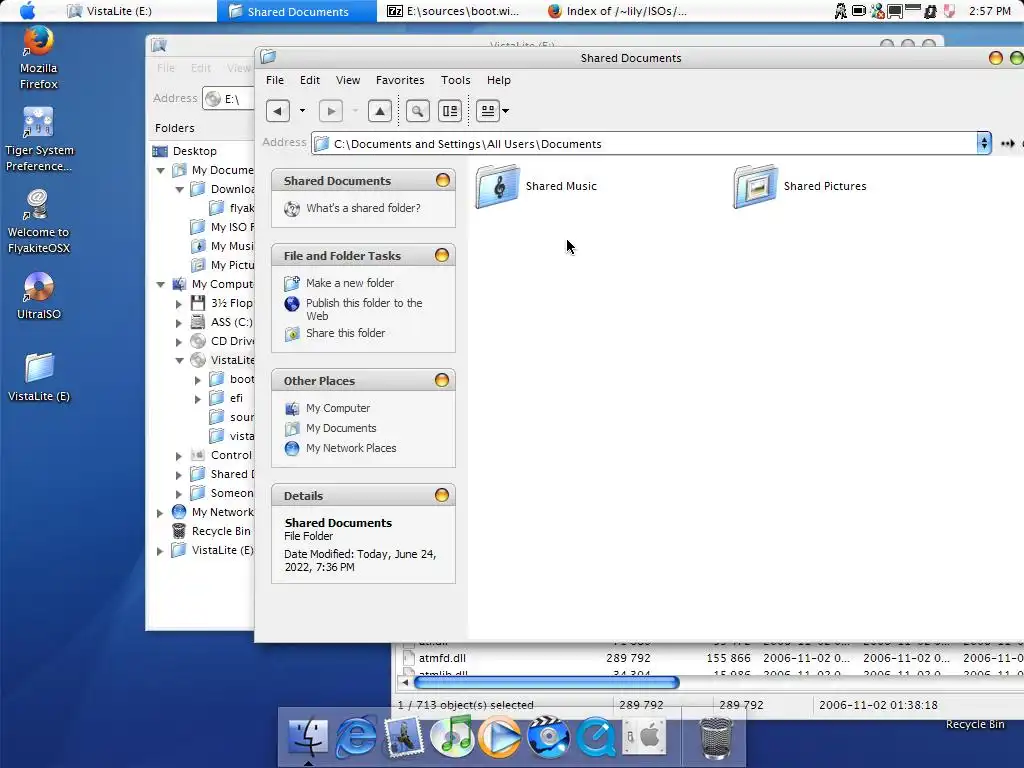
Task: Select atmfd.dll in the file list
Action: [x=442, y=658]
